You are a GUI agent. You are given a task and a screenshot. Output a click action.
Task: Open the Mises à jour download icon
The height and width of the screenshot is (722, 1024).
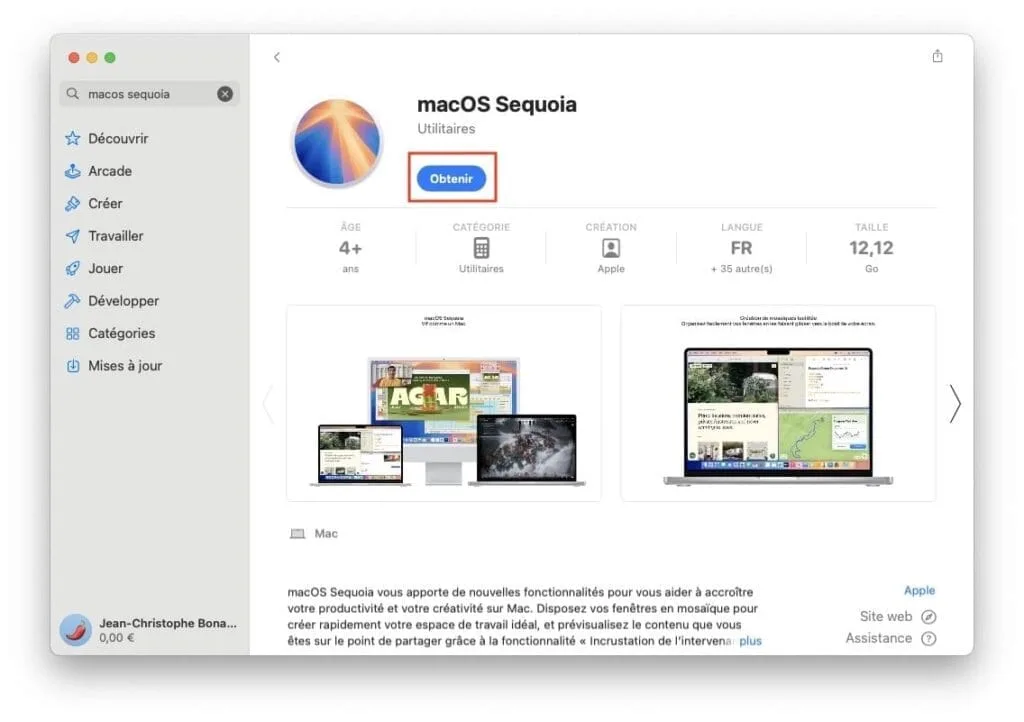(x=72, y=366)
